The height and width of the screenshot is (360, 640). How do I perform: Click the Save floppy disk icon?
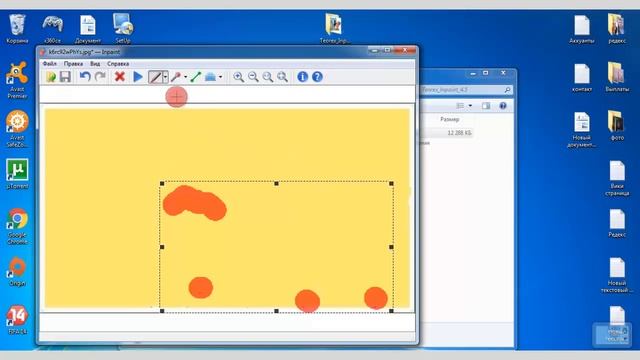65,77
